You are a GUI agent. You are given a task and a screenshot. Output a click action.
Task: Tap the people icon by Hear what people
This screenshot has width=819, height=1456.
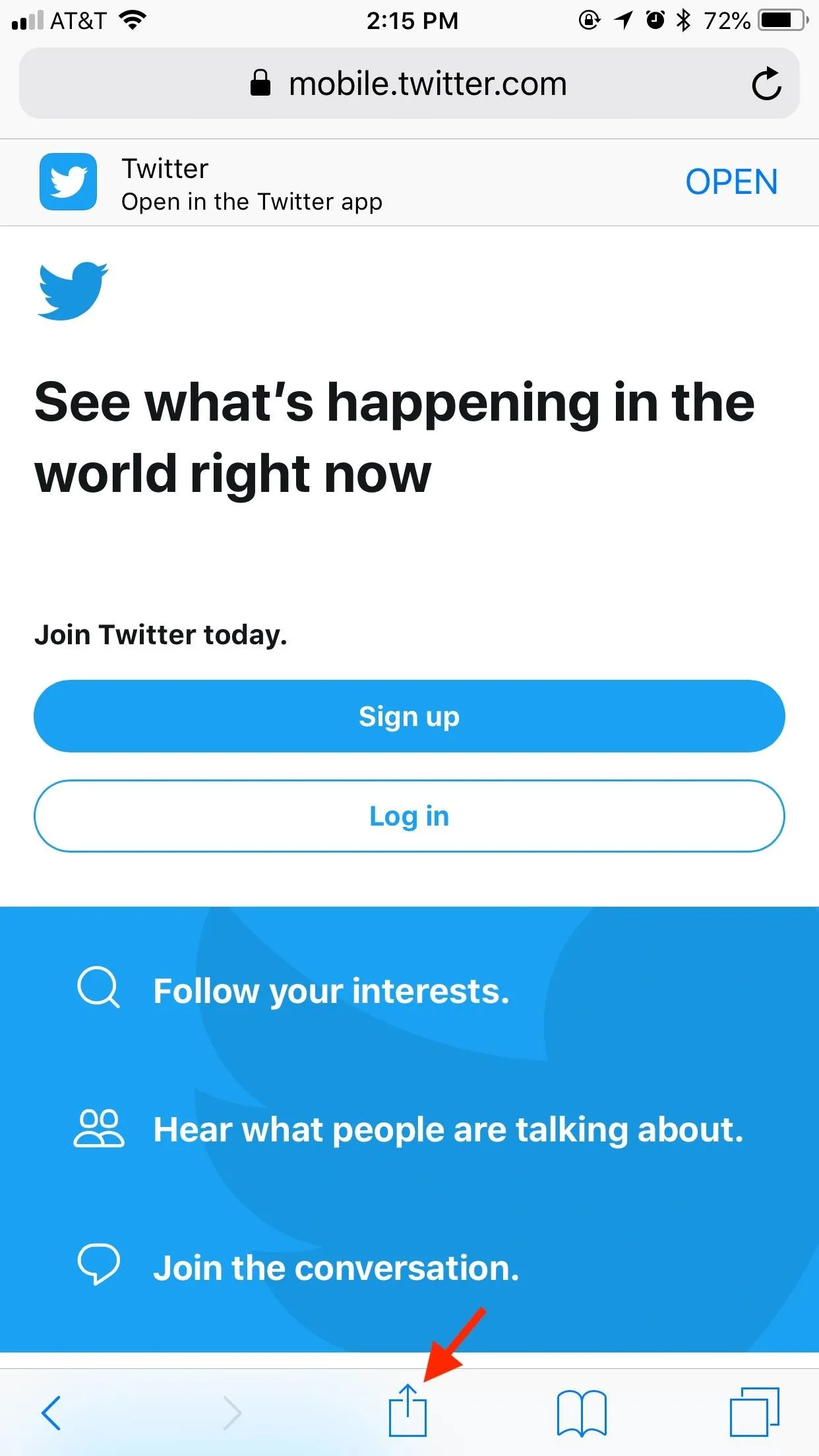[x=98, y=1128]
